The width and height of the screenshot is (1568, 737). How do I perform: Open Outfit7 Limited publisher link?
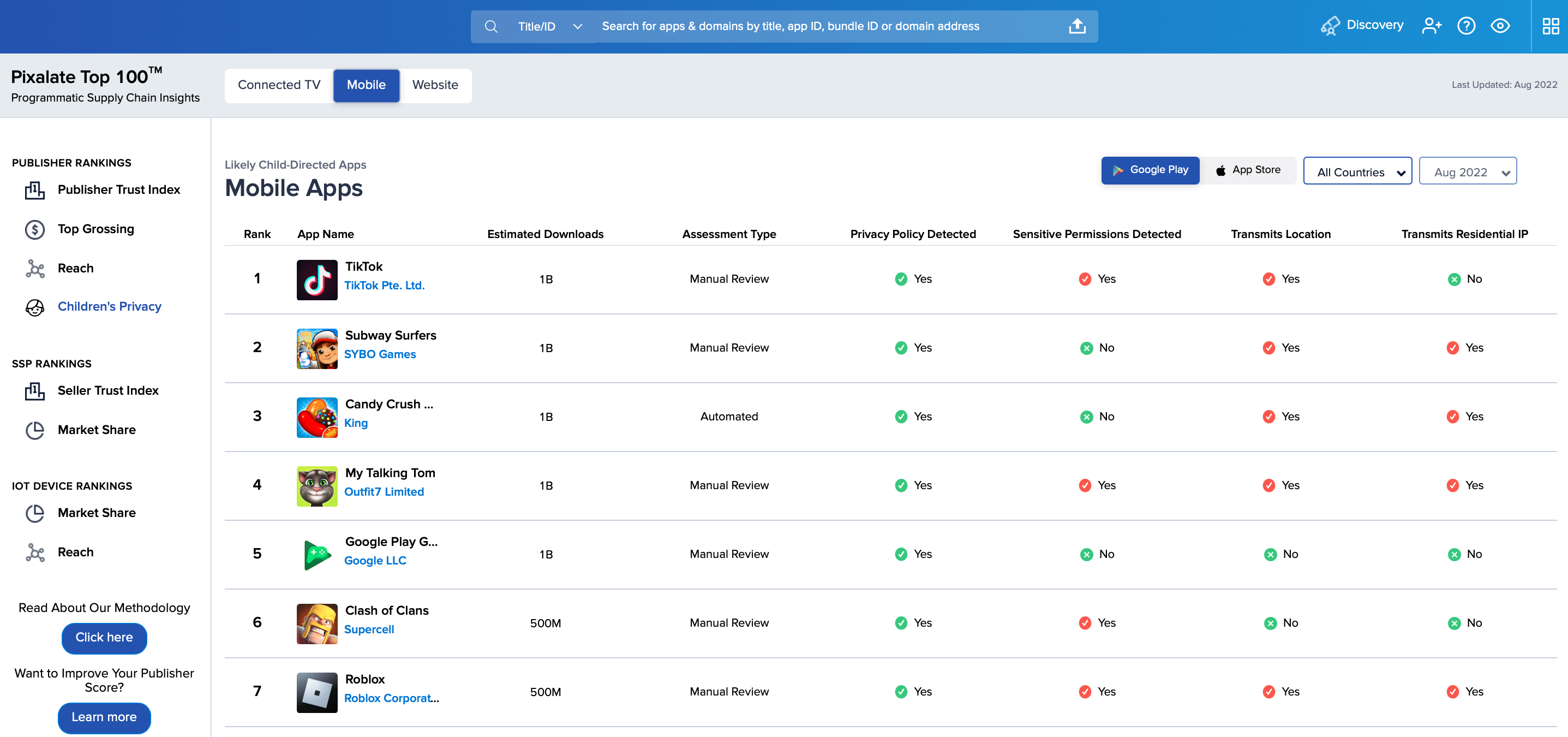coord(384,492)
